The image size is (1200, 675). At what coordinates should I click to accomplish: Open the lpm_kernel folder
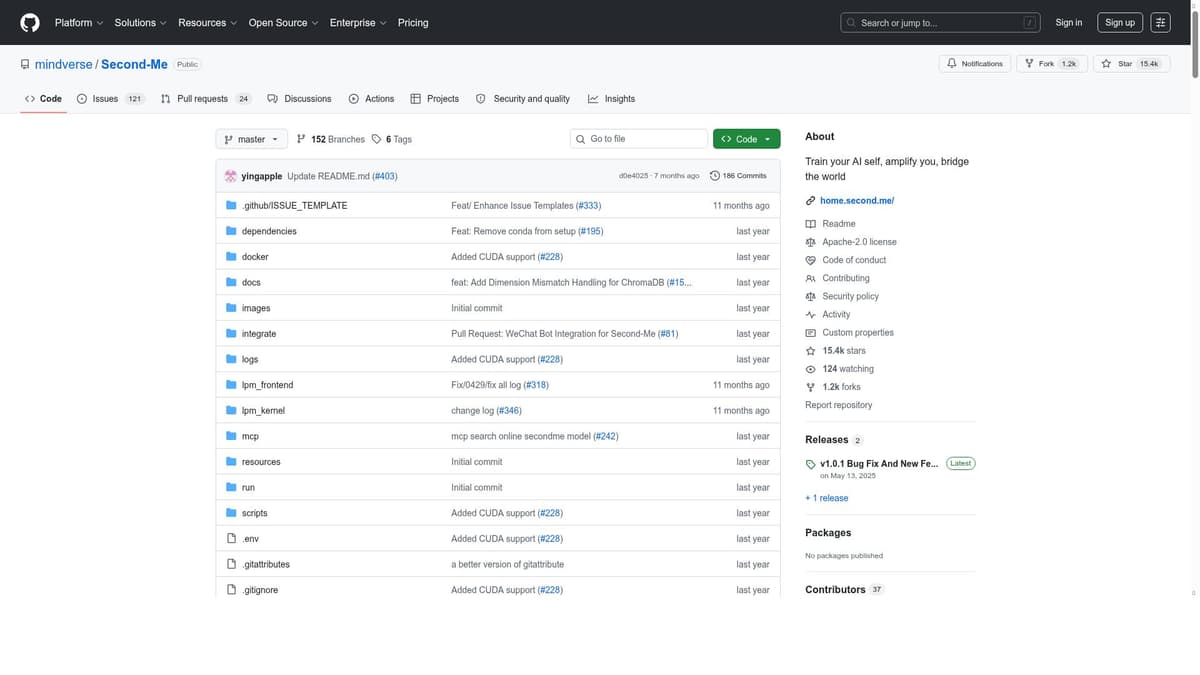263,411
